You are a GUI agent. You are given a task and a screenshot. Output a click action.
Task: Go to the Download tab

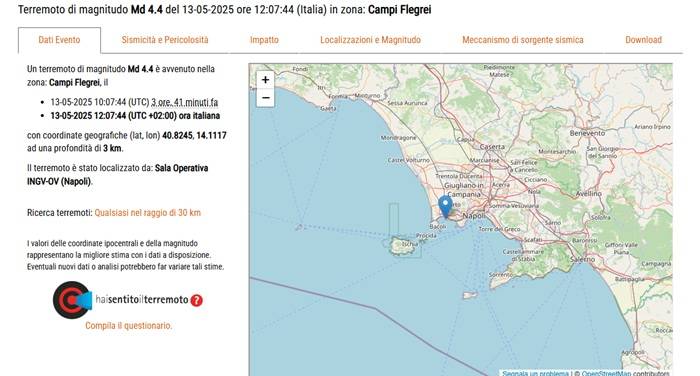643,40
